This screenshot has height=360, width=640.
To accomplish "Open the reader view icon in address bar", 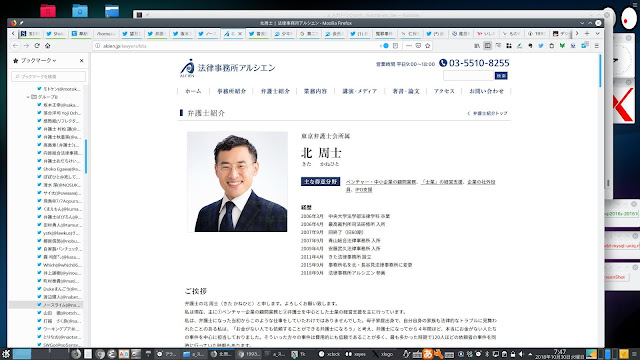I will pos(396,46).
